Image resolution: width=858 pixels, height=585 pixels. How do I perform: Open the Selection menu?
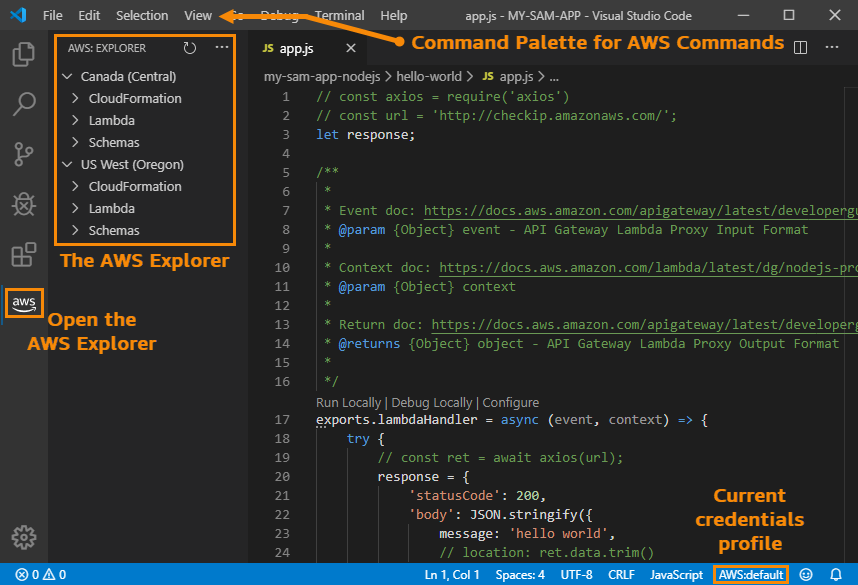(142, 15)
